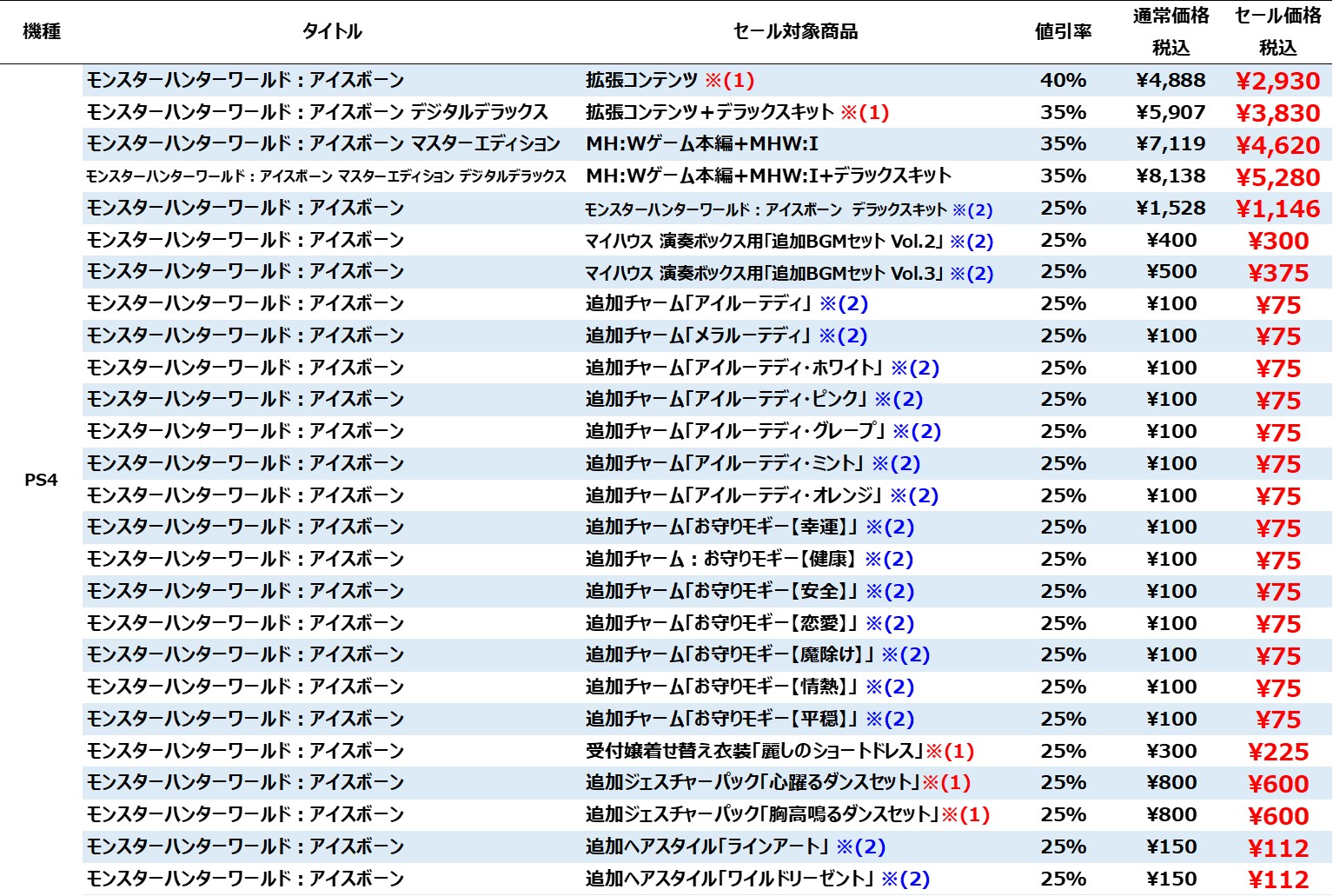The image size is (1333, 896).
Task: Click the 機種 column header
Action: 42,31
